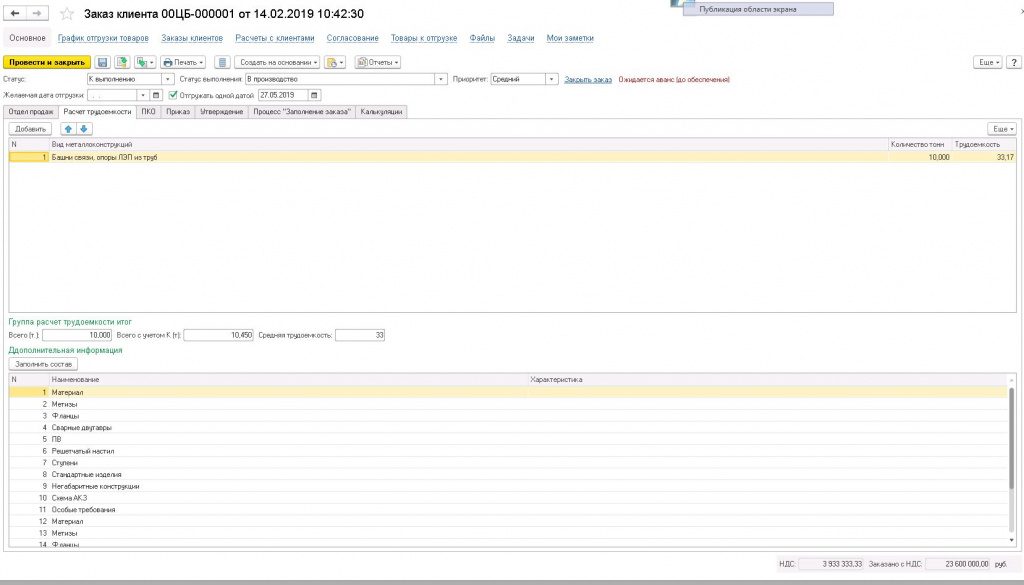
Task: Select the Особые требования row
Action: coord(508,510)
